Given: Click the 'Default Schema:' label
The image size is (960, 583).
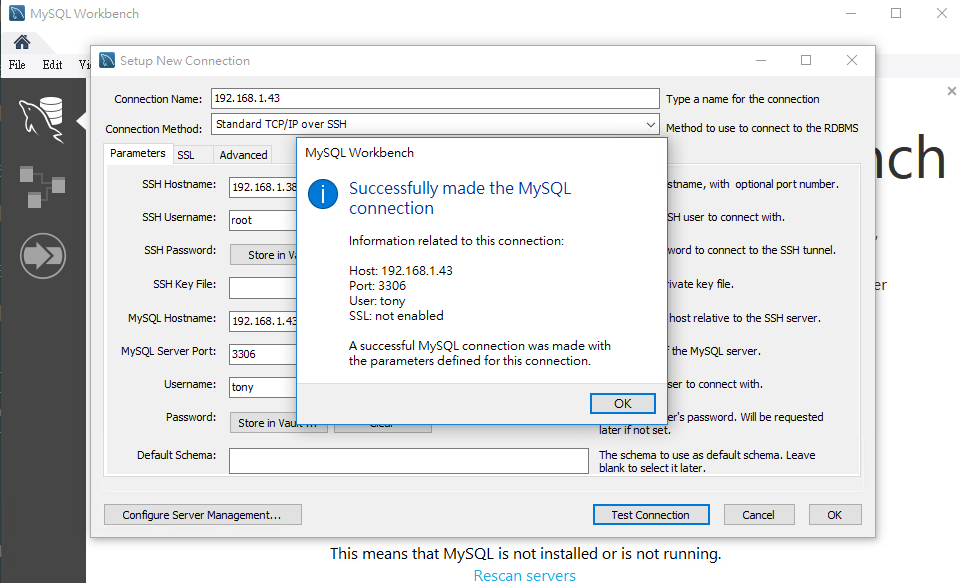Looking at the screenshot, I should click(176, 455).
